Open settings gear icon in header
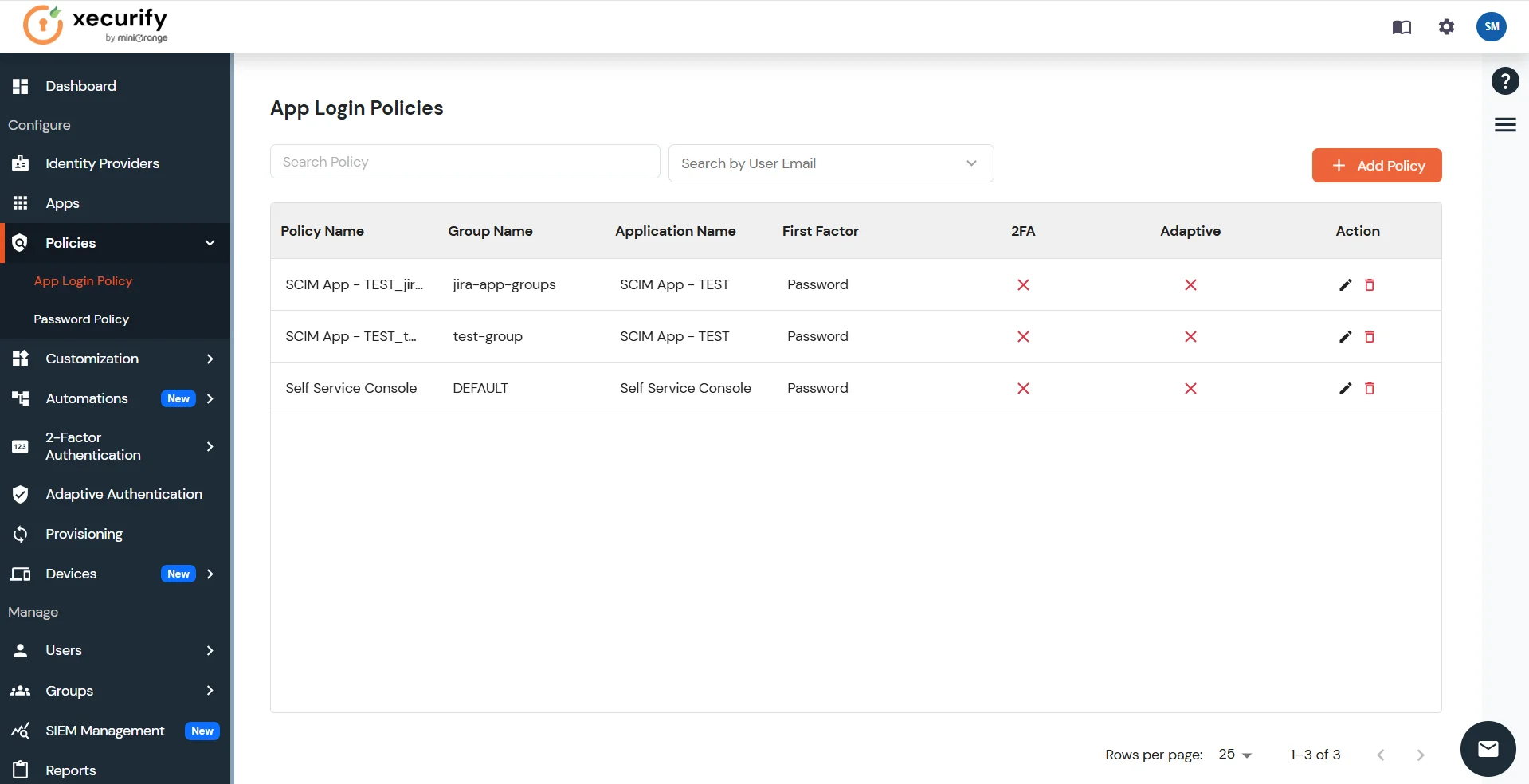1529x784 pixels. click(x=1446, y=27)
